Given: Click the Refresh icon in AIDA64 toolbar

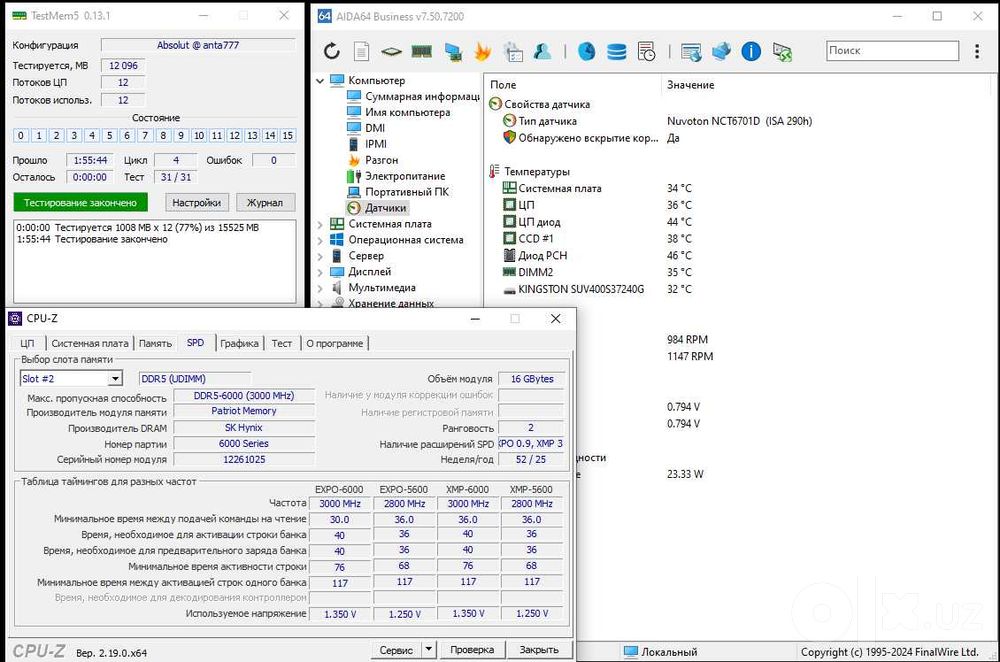Looking at the screenshot, I should coord(332,51).
